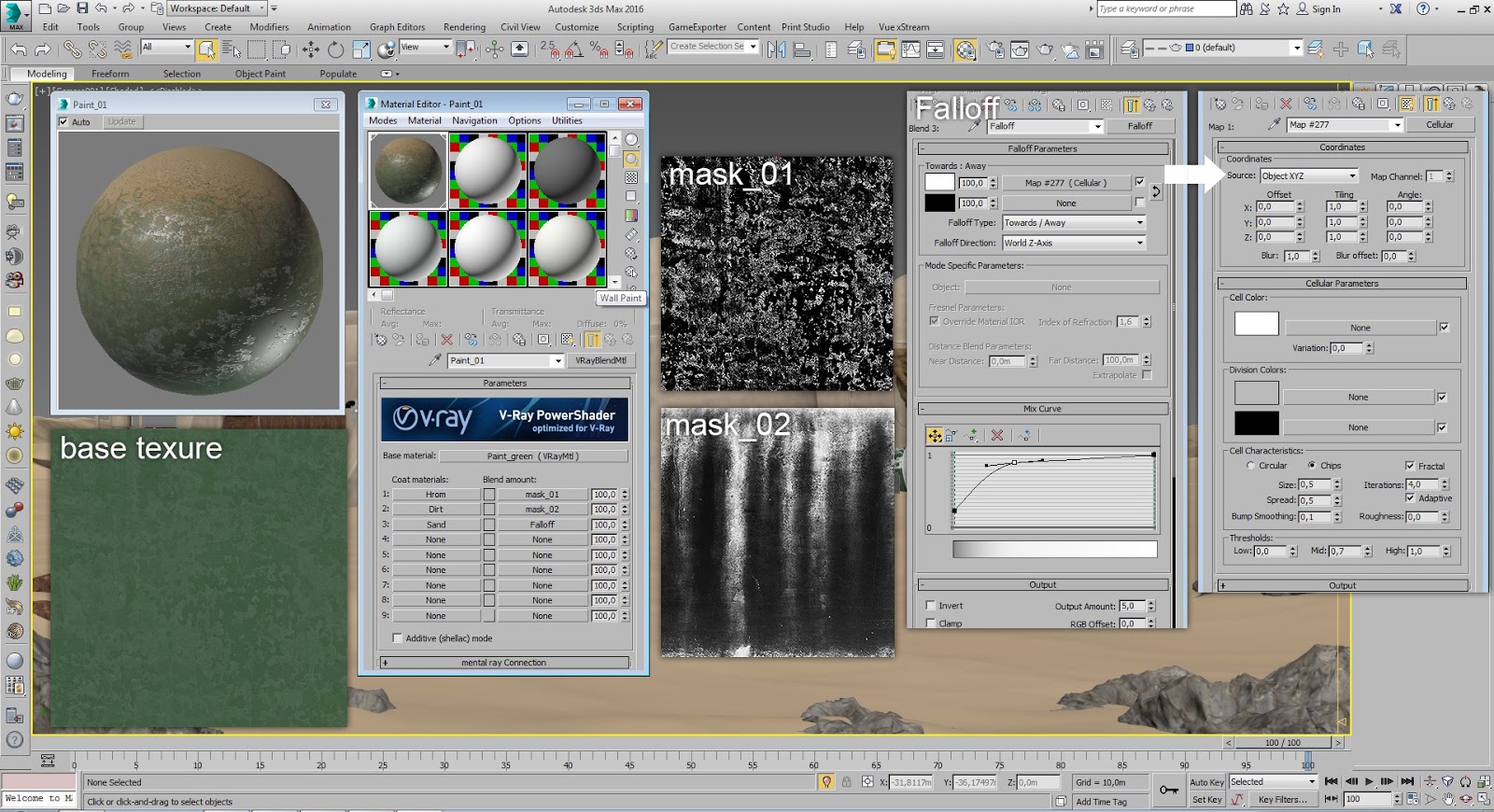
Task: Click the Key Filters button
Action: pyautogui.click(x=1283, y=800)
